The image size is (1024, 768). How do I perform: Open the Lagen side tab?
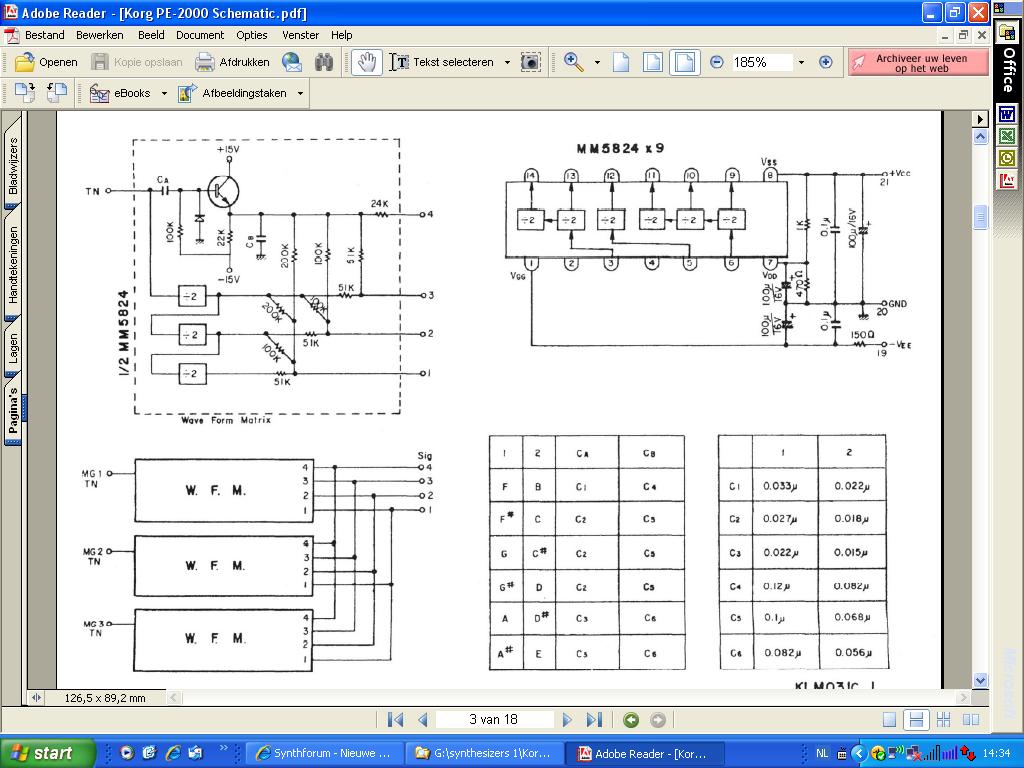(13, 347)
